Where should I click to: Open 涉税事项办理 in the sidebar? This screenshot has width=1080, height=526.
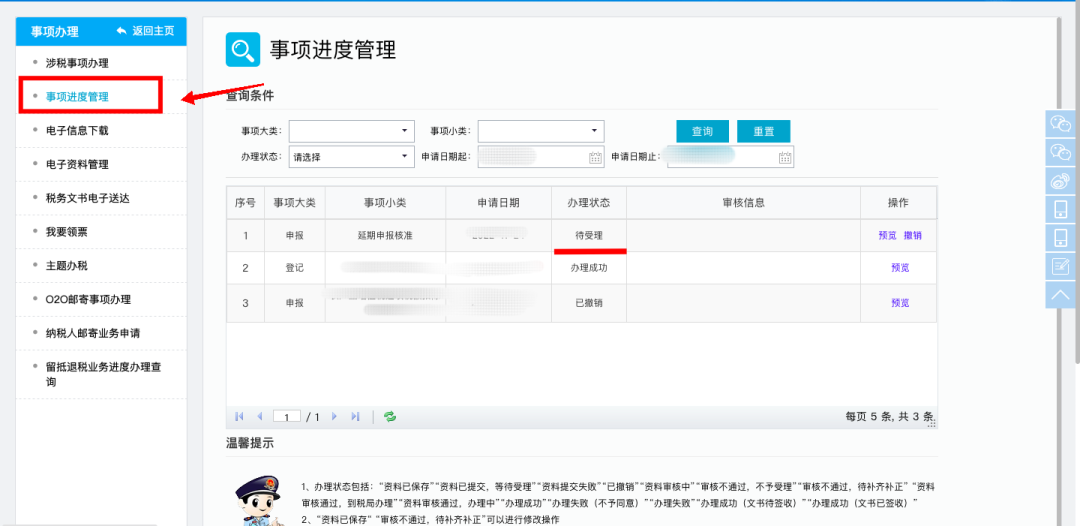(x=77, y=63)
